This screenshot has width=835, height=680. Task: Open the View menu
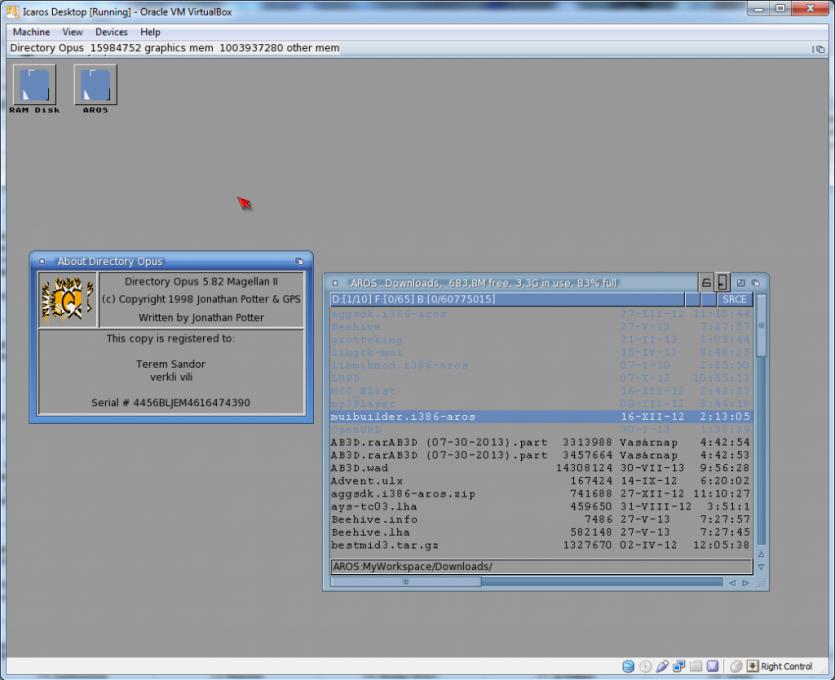[x=72, y=32]
